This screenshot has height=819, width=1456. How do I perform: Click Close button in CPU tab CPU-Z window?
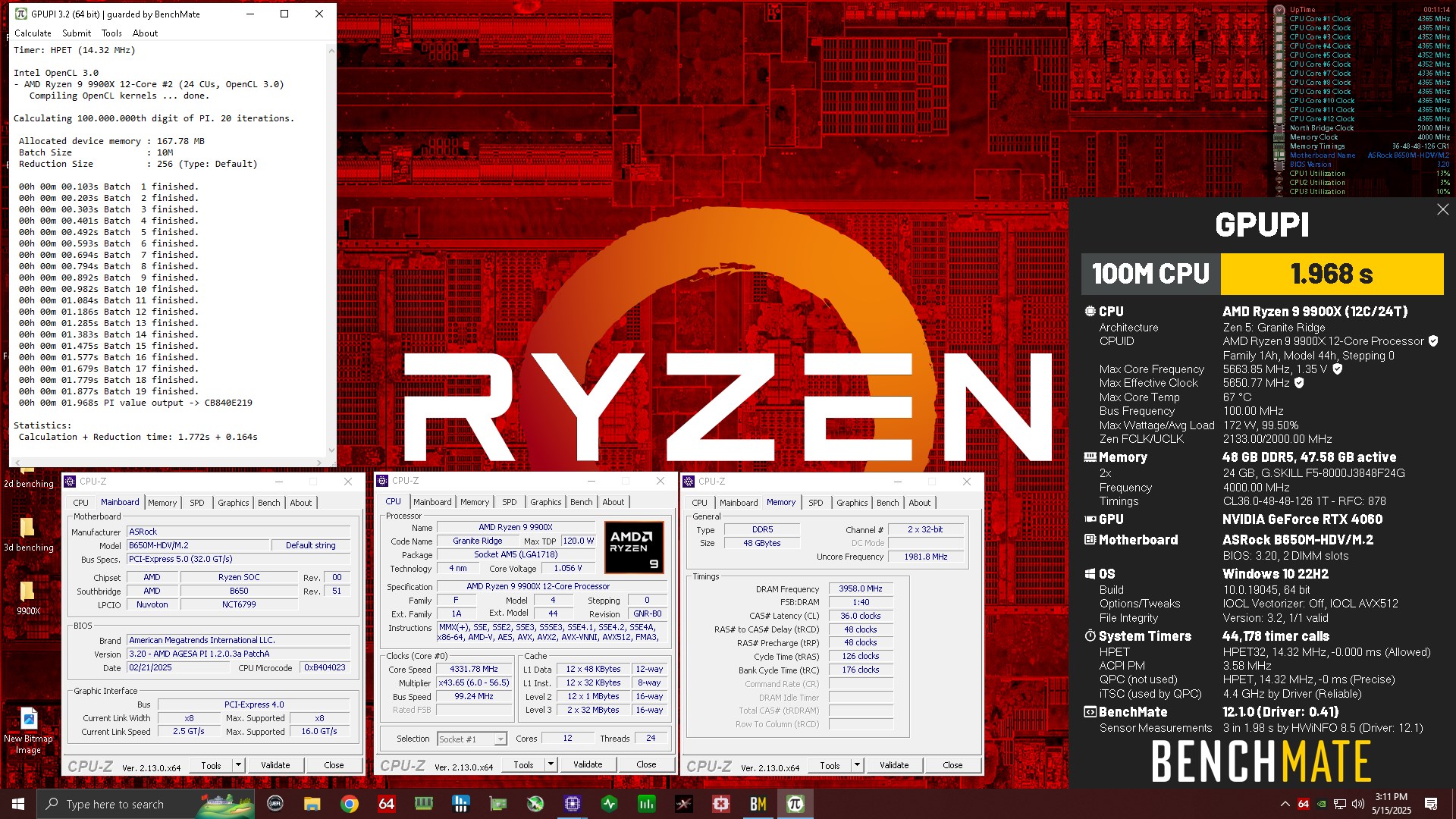pos(646,764)
